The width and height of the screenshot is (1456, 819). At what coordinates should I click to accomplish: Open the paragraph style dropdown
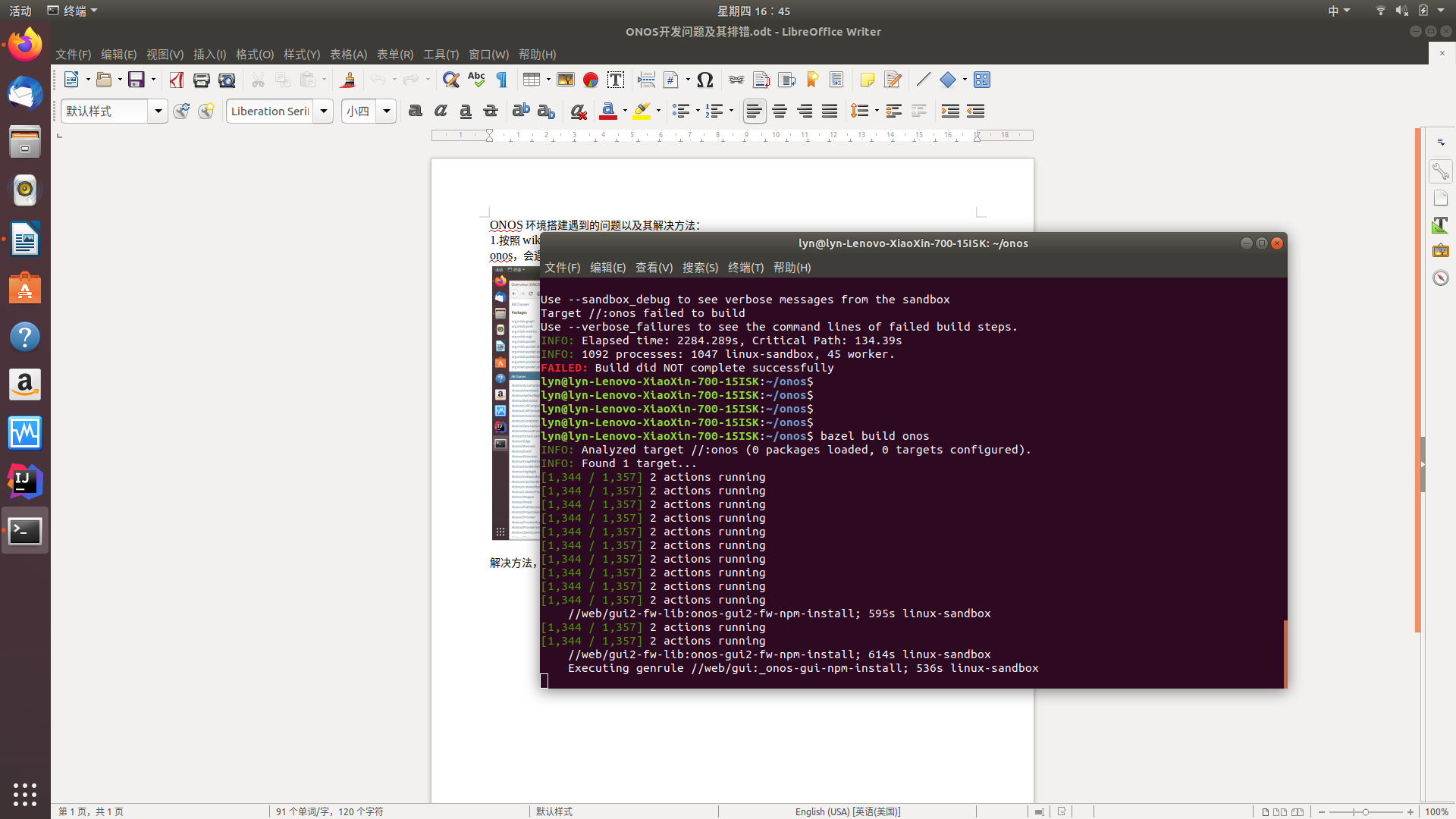[x=158, y=111]
